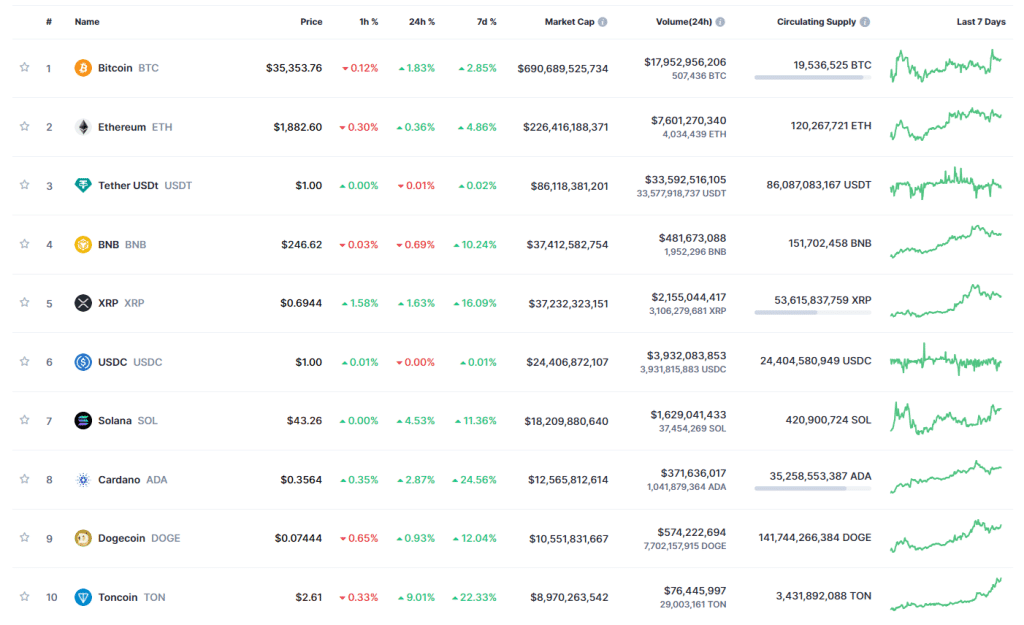Click XRP 7d change 16.09%

(x=475, y=303)
